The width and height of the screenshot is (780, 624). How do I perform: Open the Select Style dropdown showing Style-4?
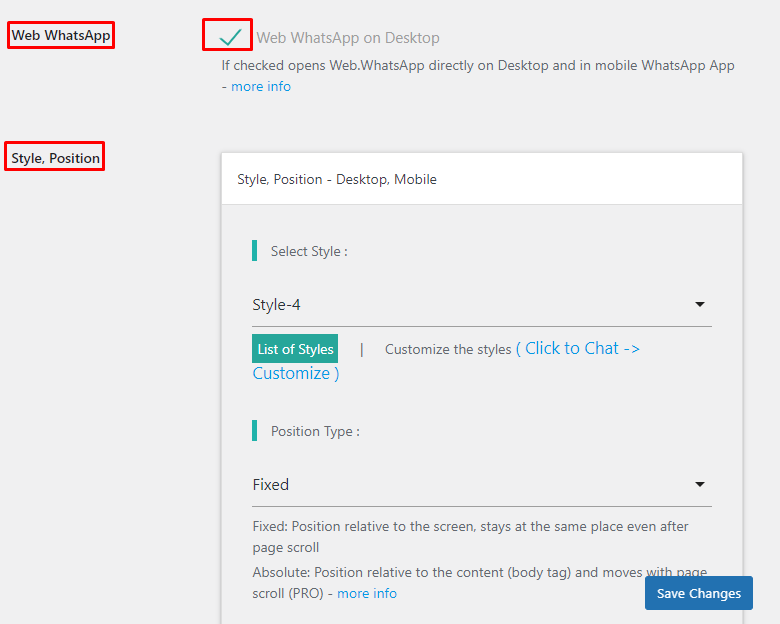click(482, 305)
